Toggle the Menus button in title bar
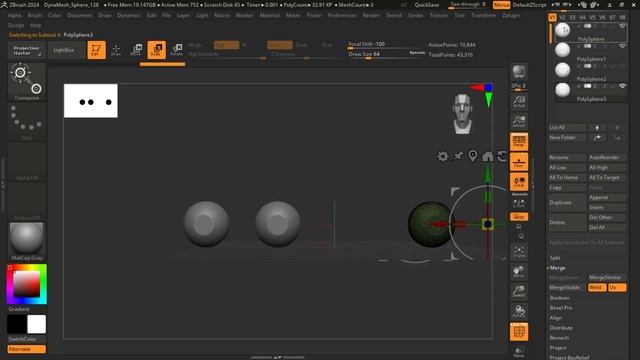This screenshot has height=360, width=640. coord(501,5)
